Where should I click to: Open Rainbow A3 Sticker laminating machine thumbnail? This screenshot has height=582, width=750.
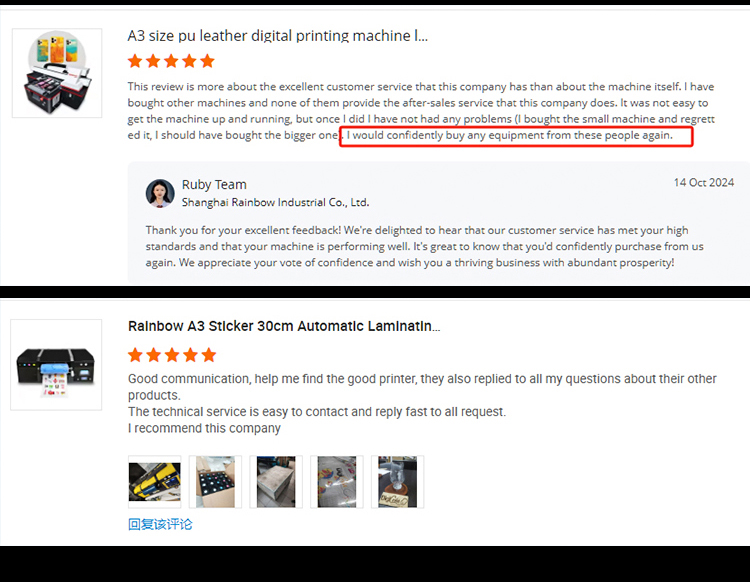click(x=56, y=365)
